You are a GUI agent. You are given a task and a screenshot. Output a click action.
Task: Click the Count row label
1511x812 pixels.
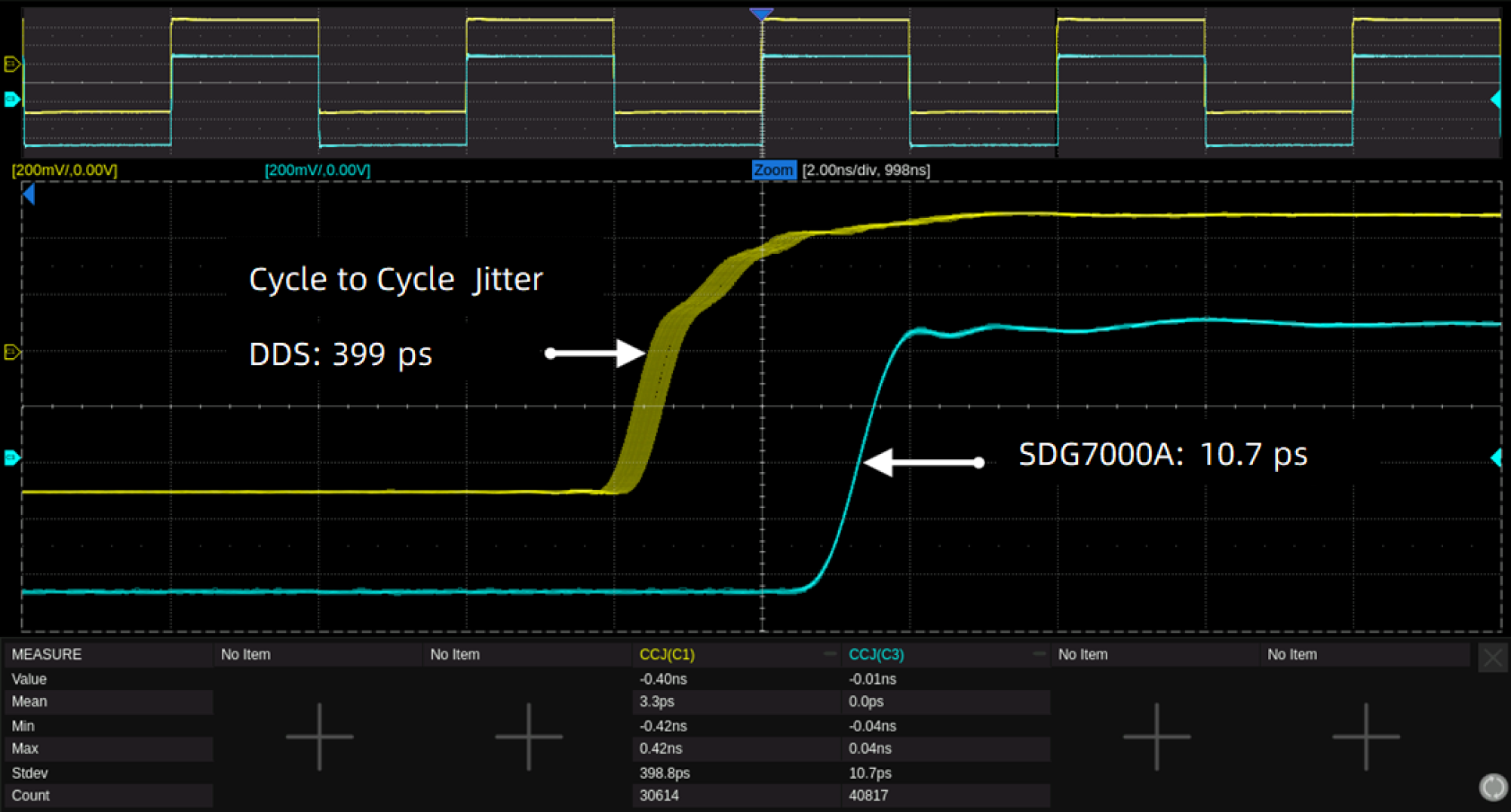30,795
